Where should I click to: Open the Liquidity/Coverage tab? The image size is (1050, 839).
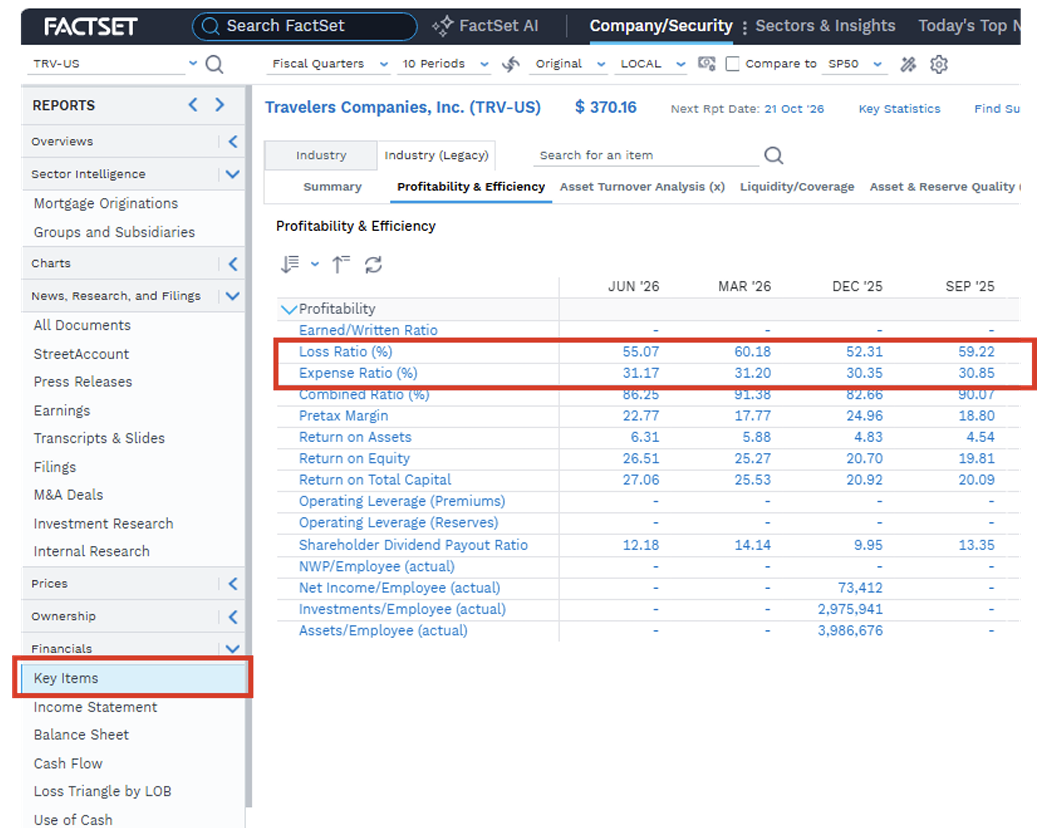point(797,187)
